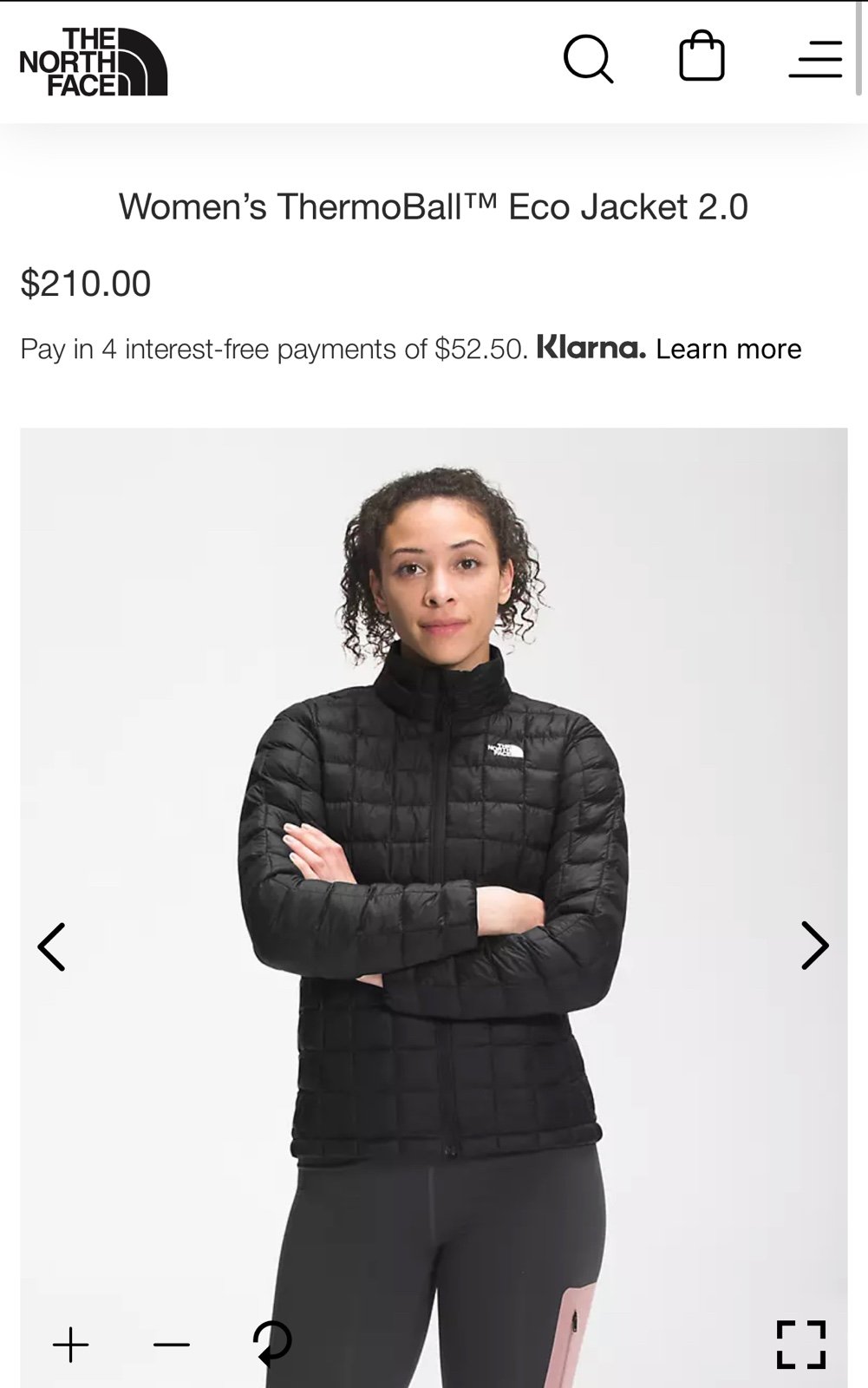The image size is (868, 1388).
Task: Open The North Face home logo
Action: click(x=93, y=62)
